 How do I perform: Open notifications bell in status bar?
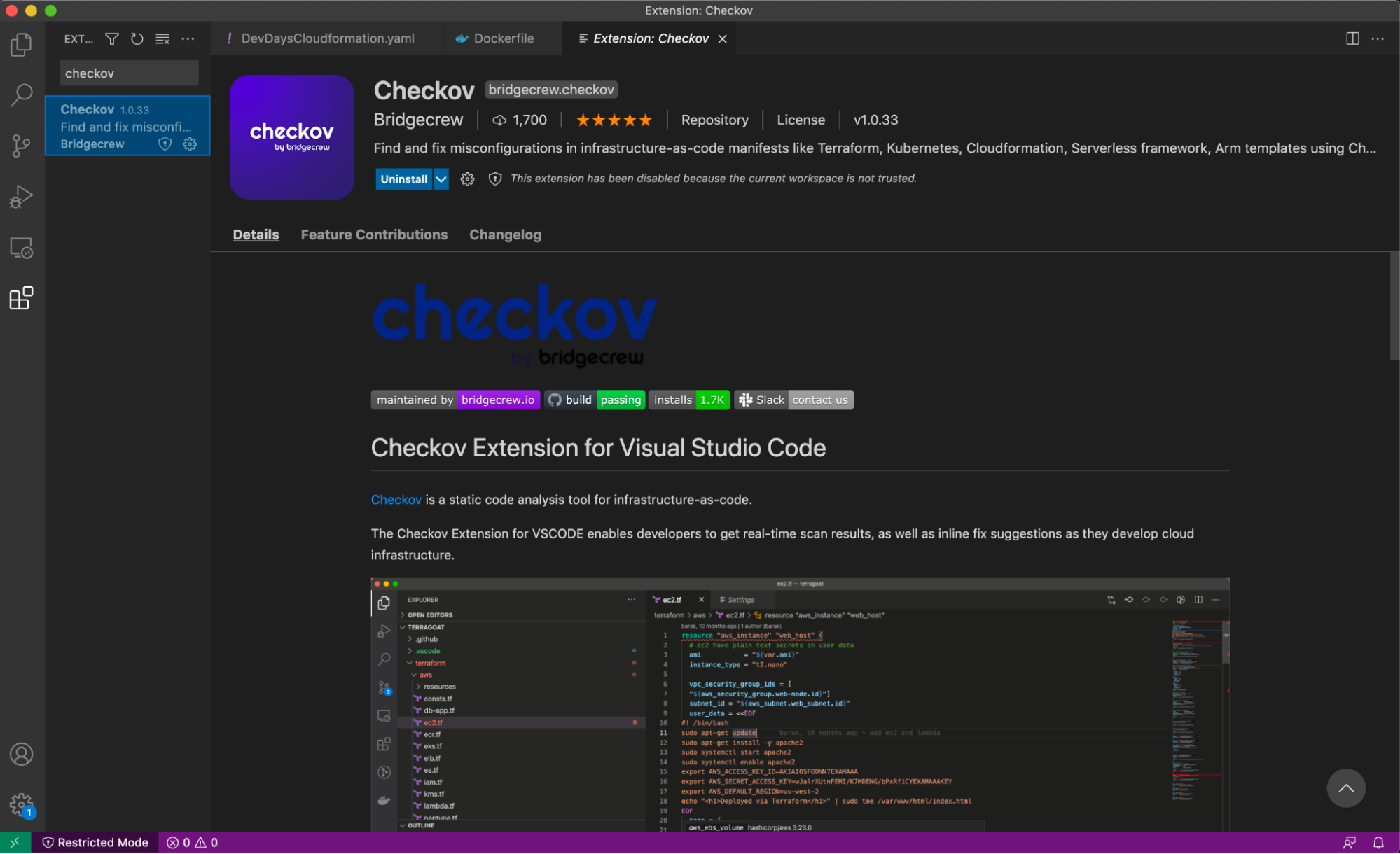click(x=1378, y=843)
